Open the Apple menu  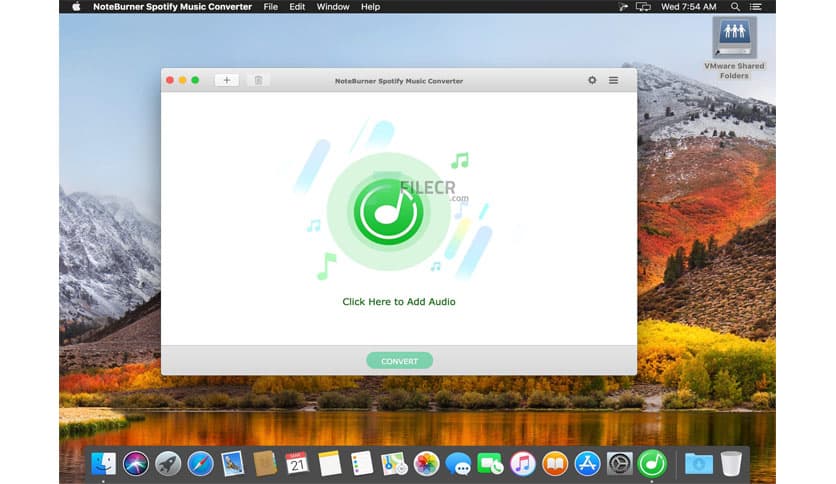pyautogui.click(x=76, y=6)
